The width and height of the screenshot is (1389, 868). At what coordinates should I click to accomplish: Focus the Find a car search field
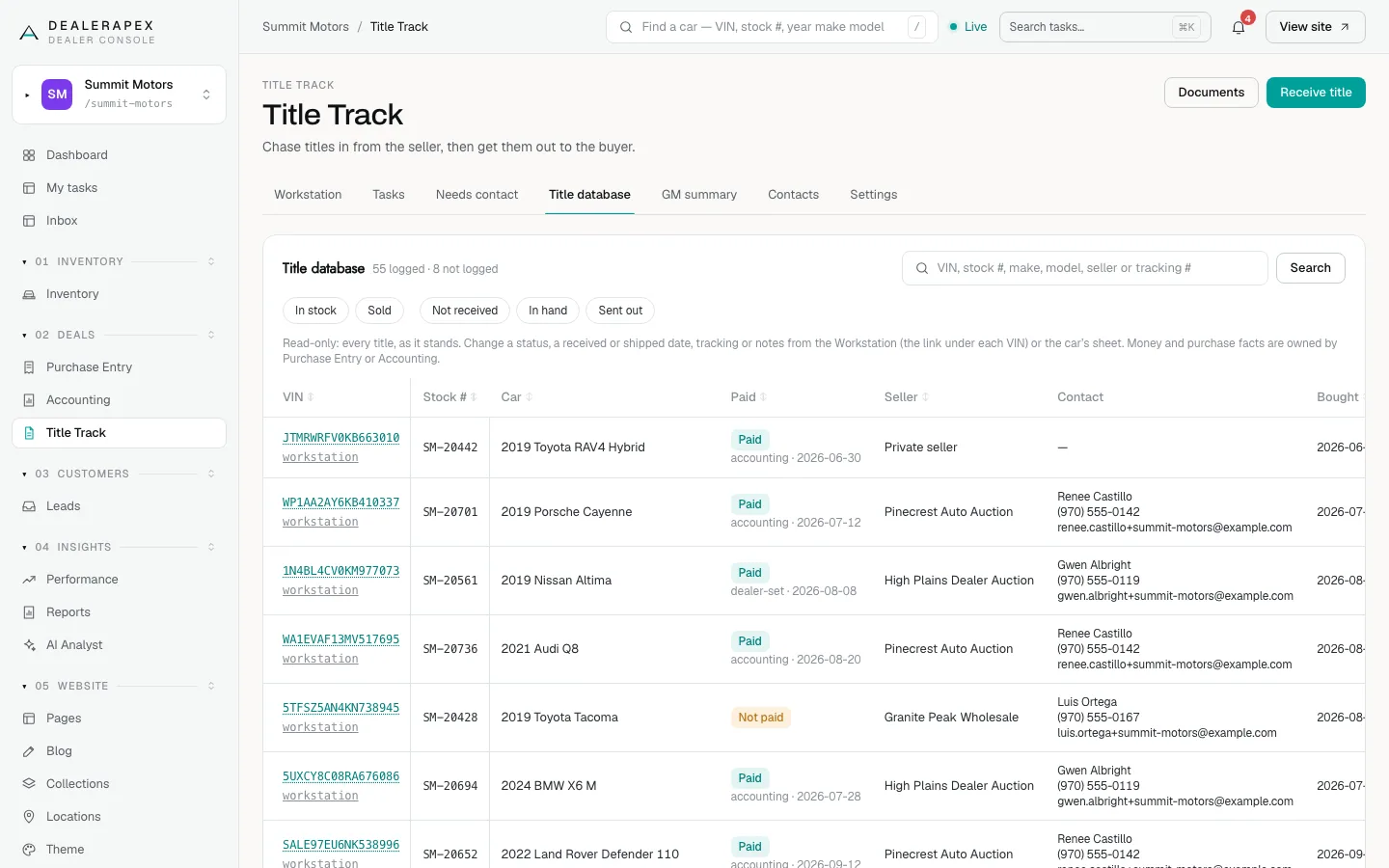pos(772,27)
